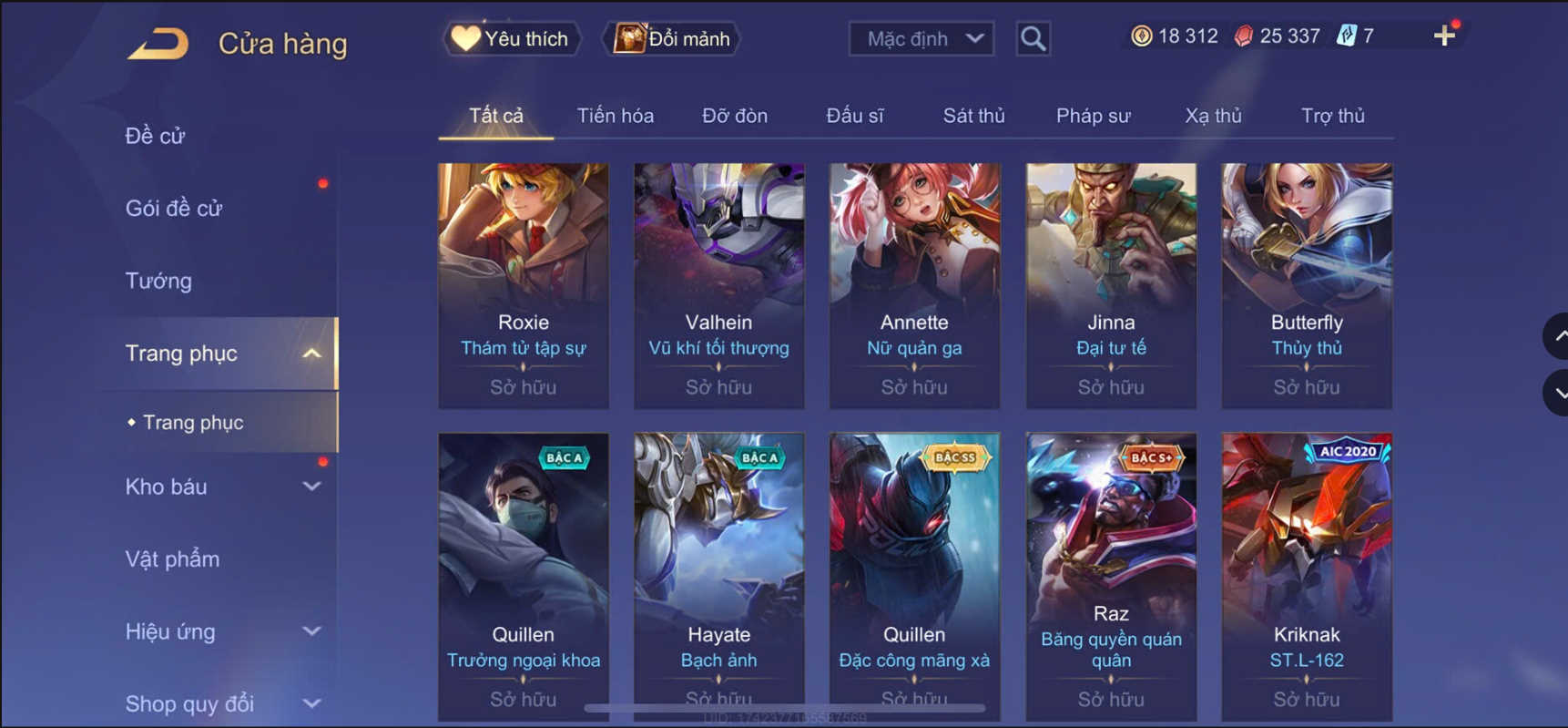Open the search magnifier icon

point(1033,38)
